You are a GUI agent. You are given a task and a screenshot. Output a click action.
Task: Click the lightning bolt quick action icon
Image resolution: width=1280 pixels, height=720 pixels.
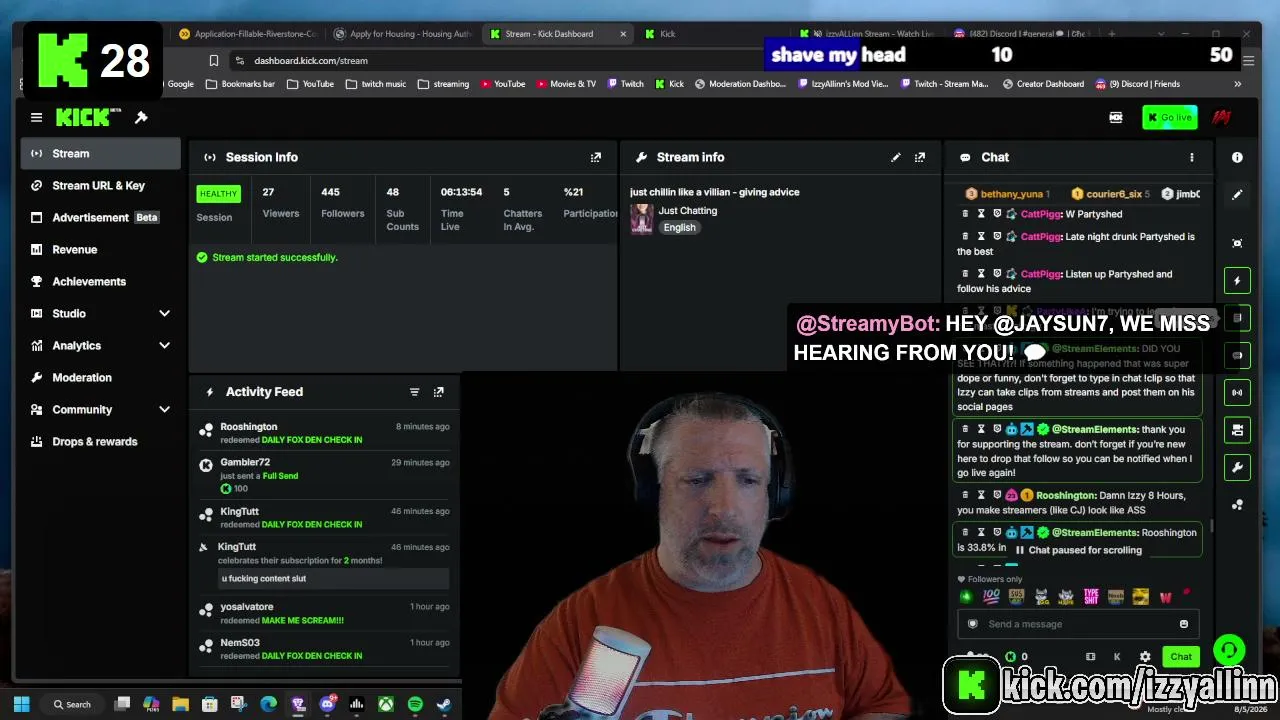1237,281
